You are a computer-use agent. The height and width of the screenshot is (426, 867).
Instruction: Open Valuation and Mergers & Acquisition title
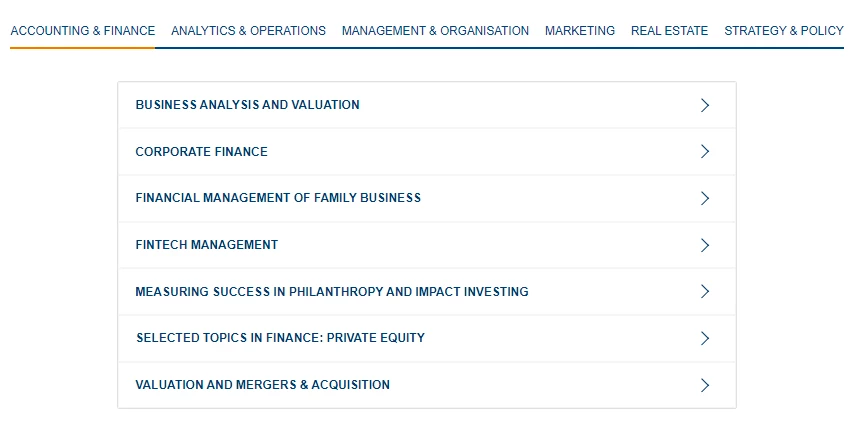(x=263, y=385)
